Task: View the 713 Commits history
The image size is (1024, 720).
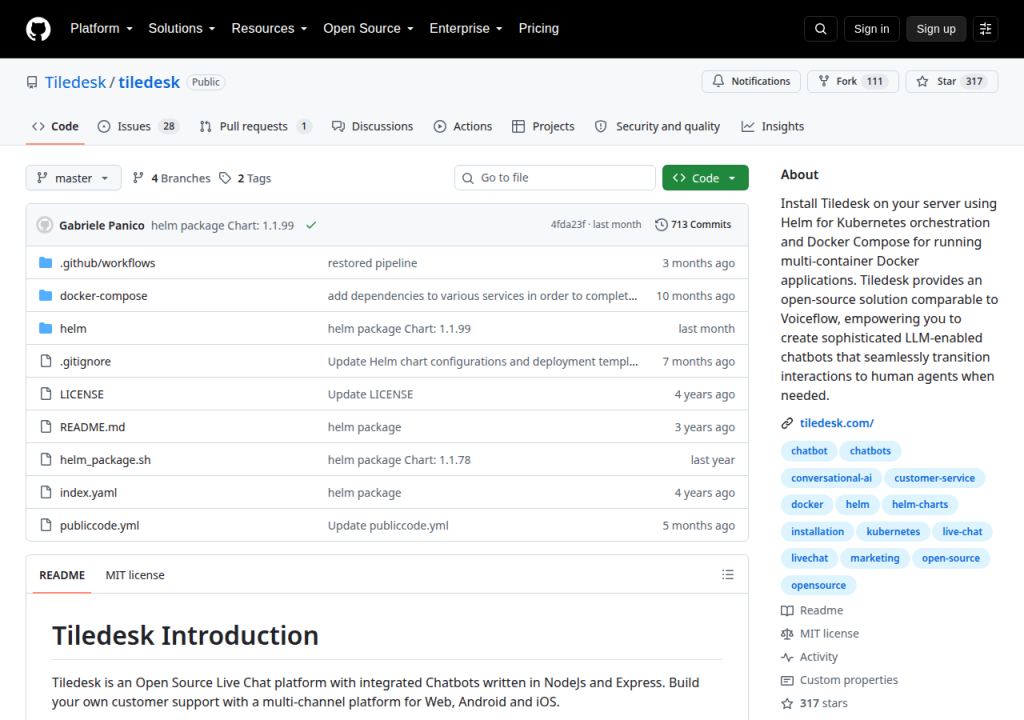Action: tap(694, 225)
